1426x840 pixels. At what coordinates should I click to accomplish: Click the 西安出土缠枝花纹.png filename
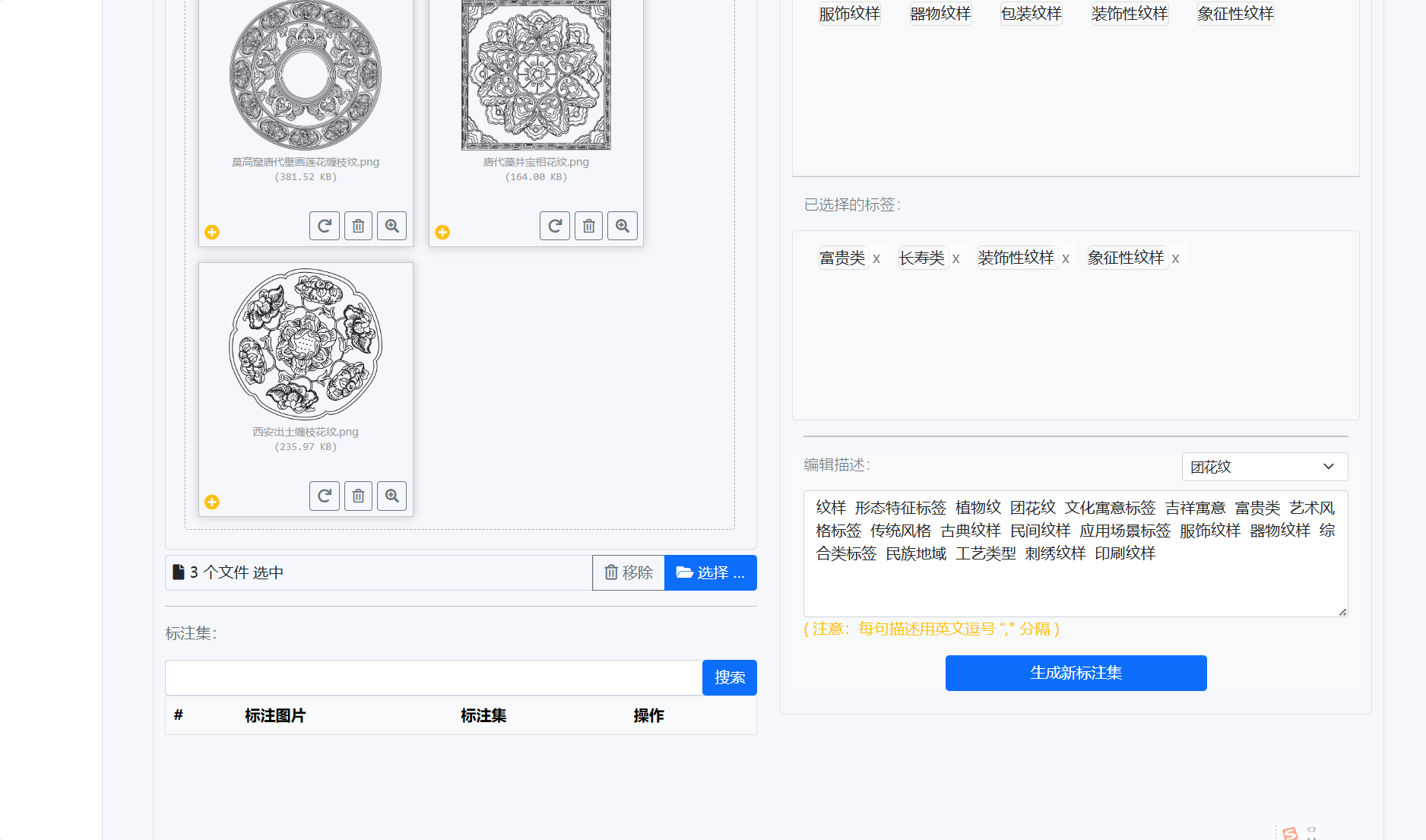pyautogui.click(x=306, y=432)
